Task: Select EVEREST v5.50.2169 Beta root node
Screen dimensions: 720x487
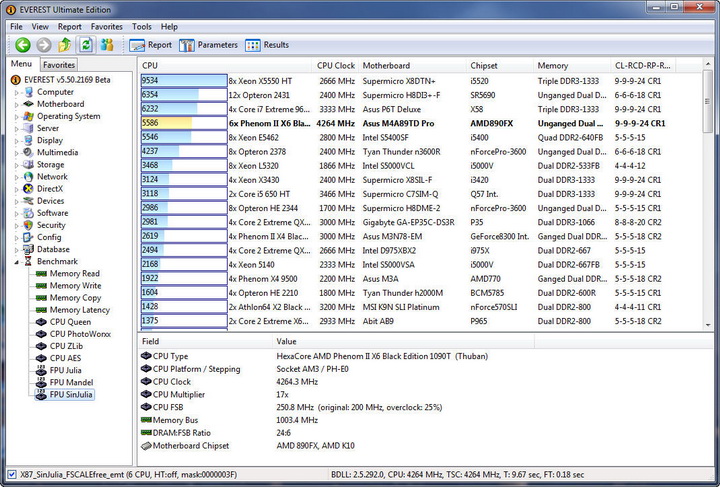Action: (67, 80)
